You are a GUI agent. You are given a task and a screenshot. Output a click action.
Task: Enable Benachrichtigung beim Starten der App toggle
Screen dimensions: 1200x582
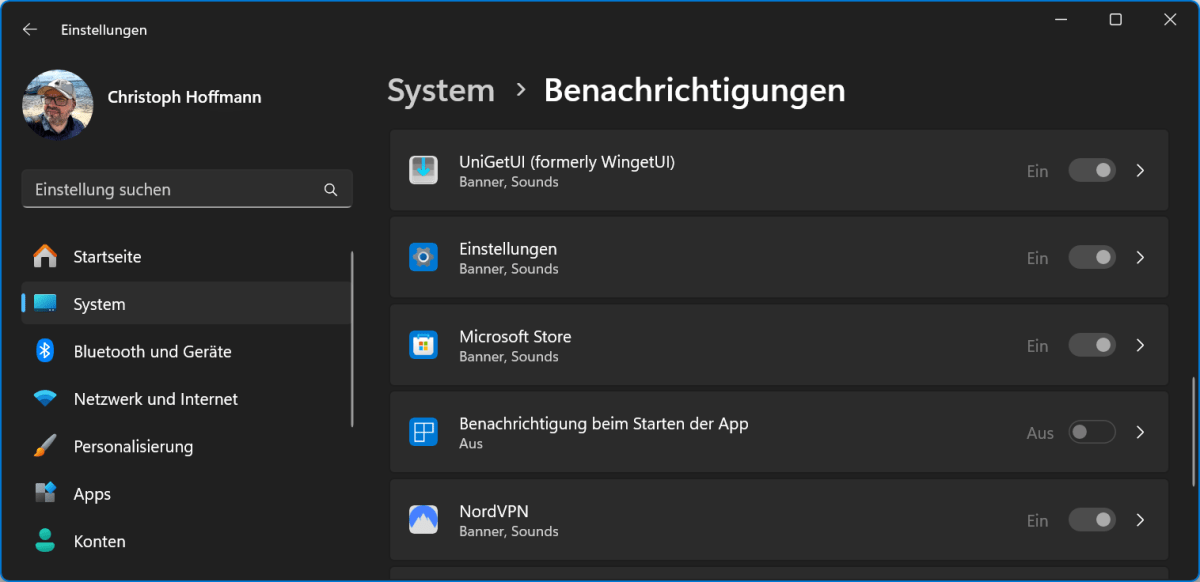[x=1091, y=433]
